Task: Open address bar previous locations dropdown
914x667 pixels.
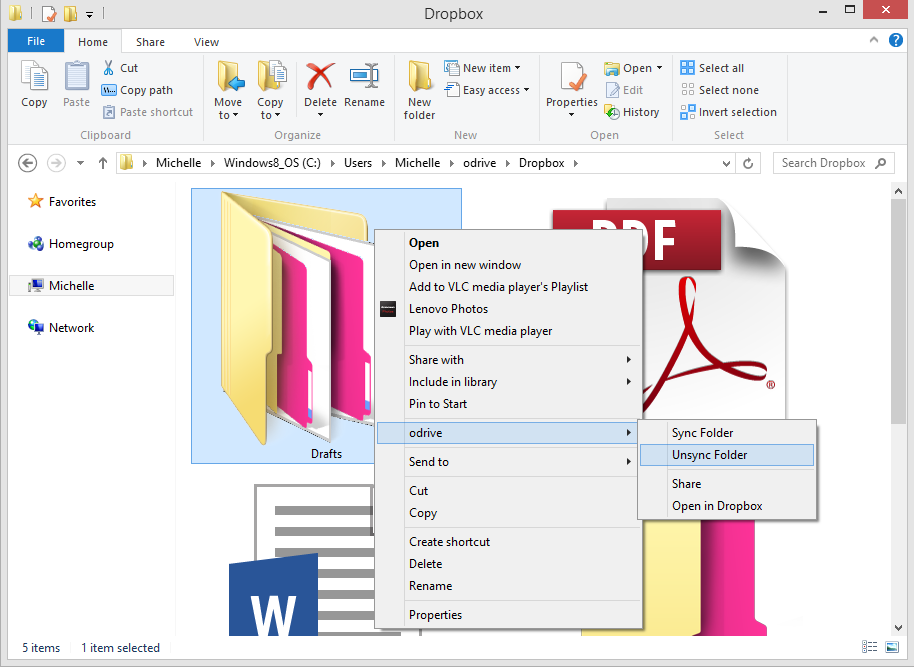Action: pyautogui.click(x=726, y=163)
